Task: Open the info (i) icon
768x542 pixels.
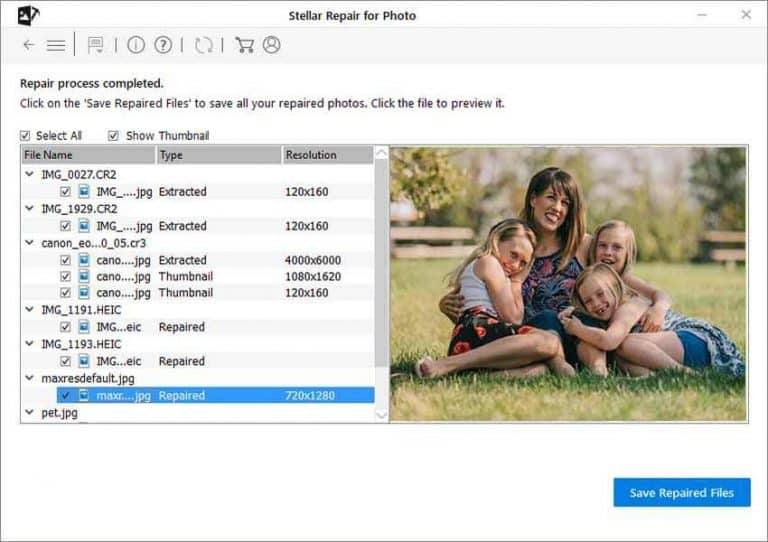Action: (x=136, y=45)
